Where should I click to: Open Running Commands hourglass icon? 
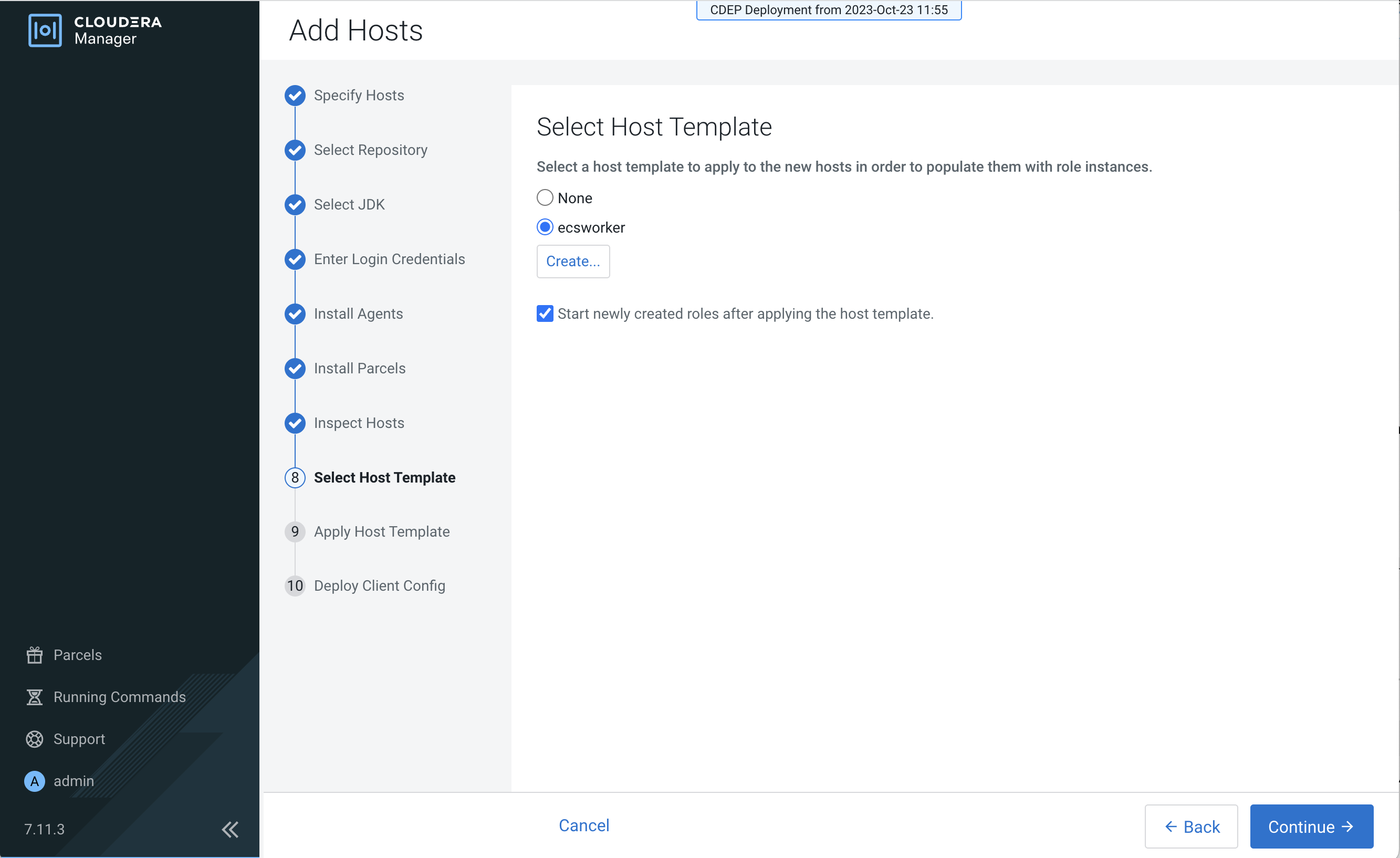(x=35, y=697)
